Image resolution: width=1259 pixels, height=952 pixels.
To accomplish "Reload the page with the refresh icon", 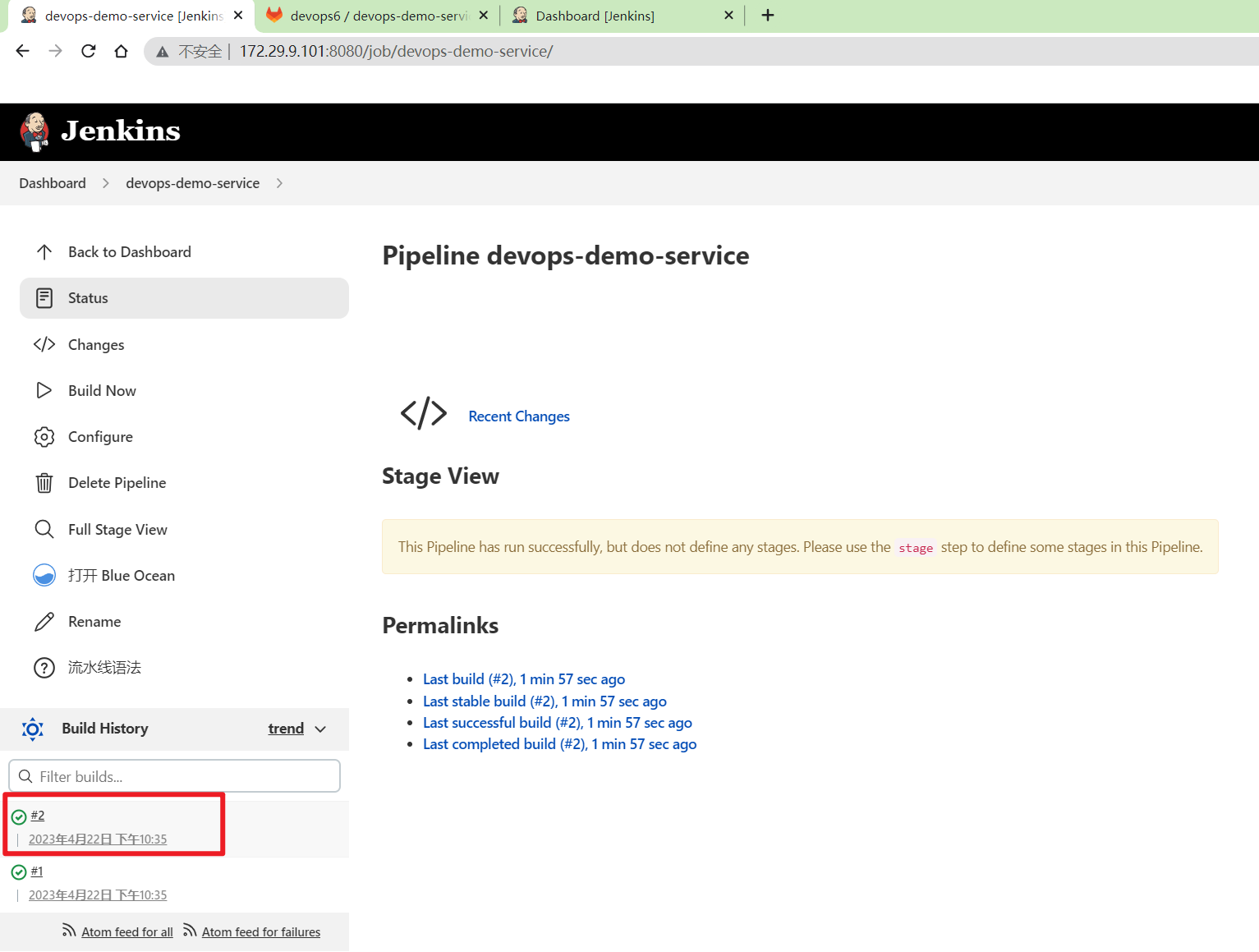I will pyautogui.click(x=89, y=51).
